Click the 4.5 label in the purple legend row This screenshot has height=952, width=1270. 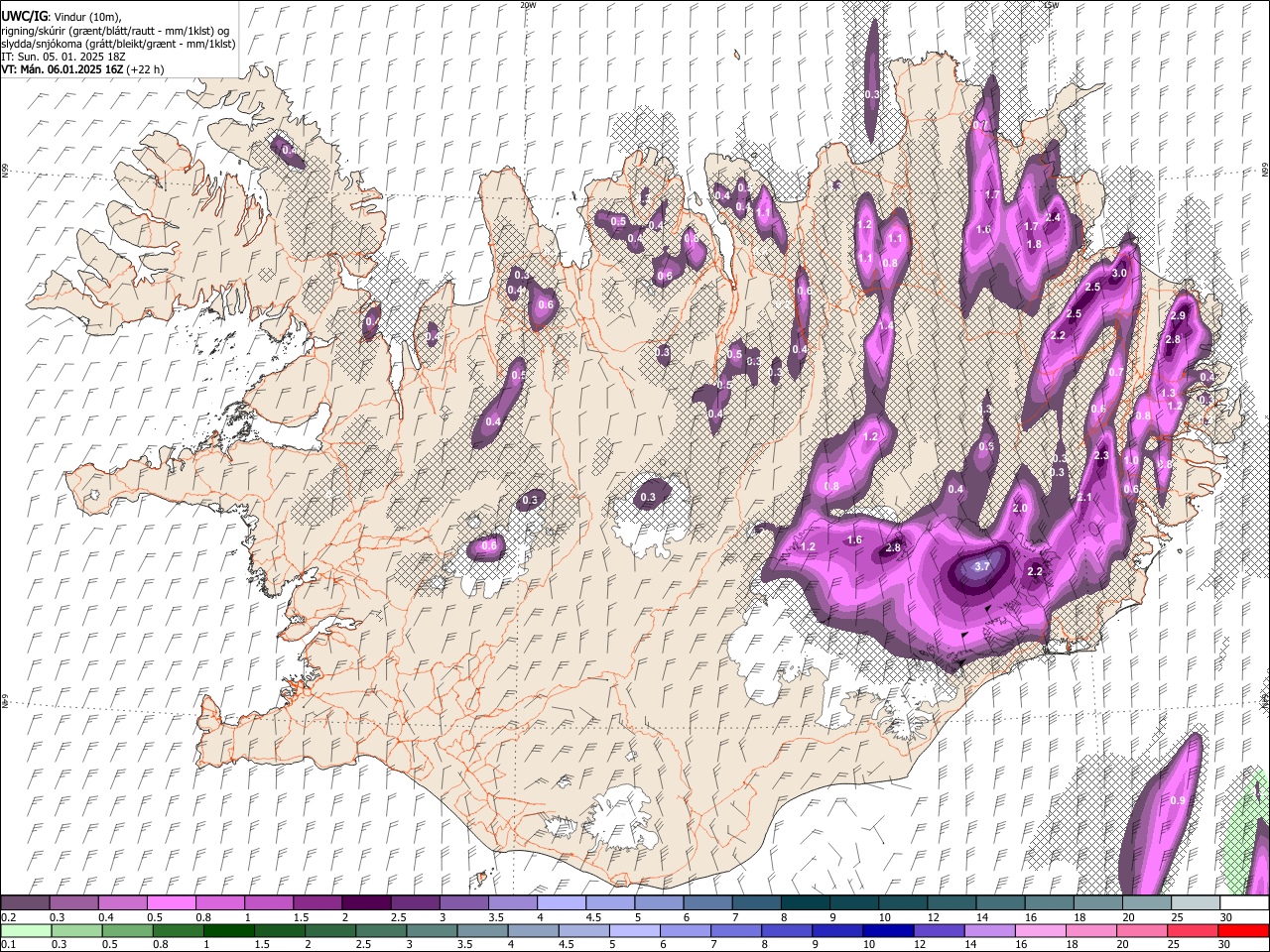pos(593,917)
